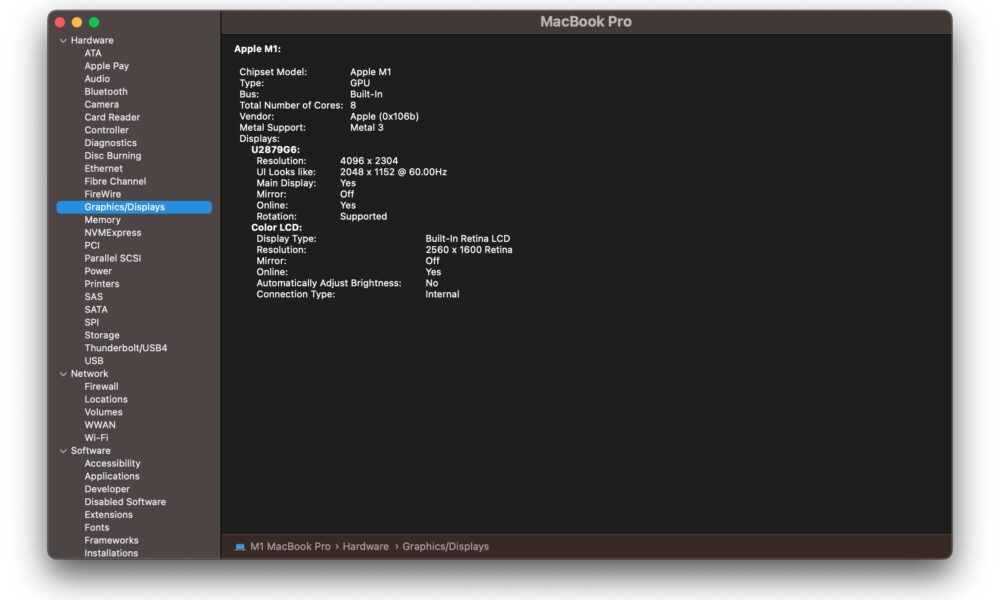1000x600 pixels.
Task: Click the Apple M1 heading
Action: (257, 48)
